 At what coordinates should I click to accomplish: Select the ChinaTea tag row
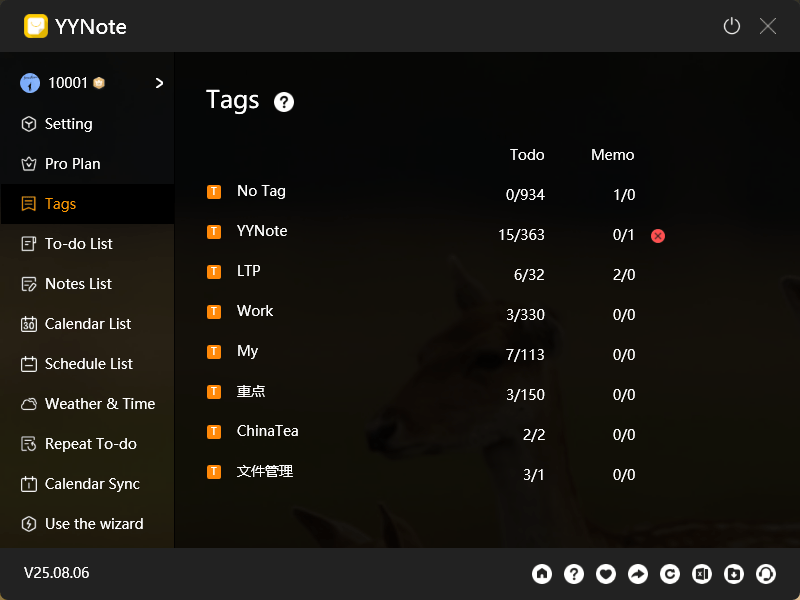pyautogui.click(x=268, y=431)
